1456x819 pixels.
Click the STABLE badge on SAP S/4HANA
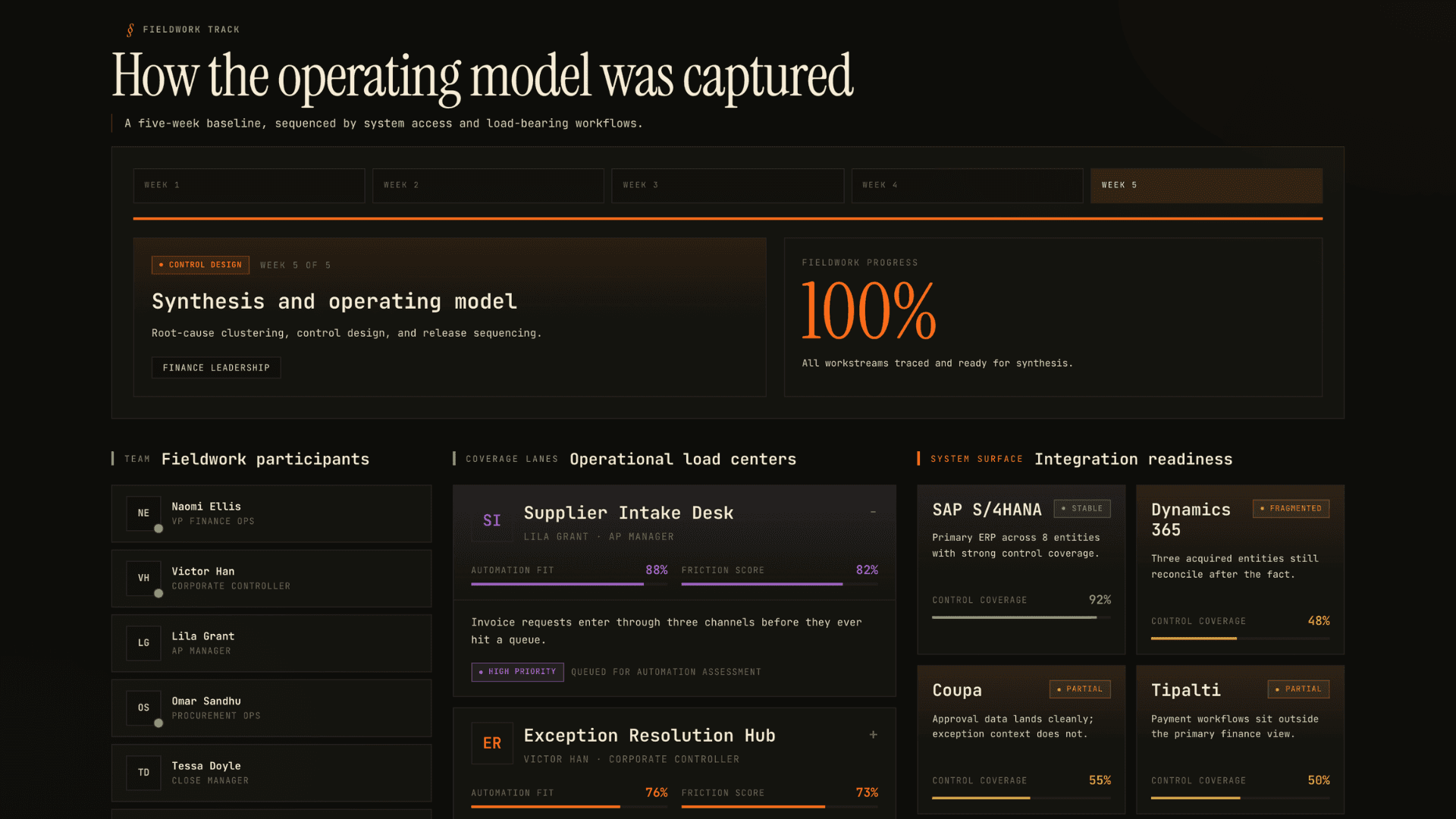(x=1082, y=509)
